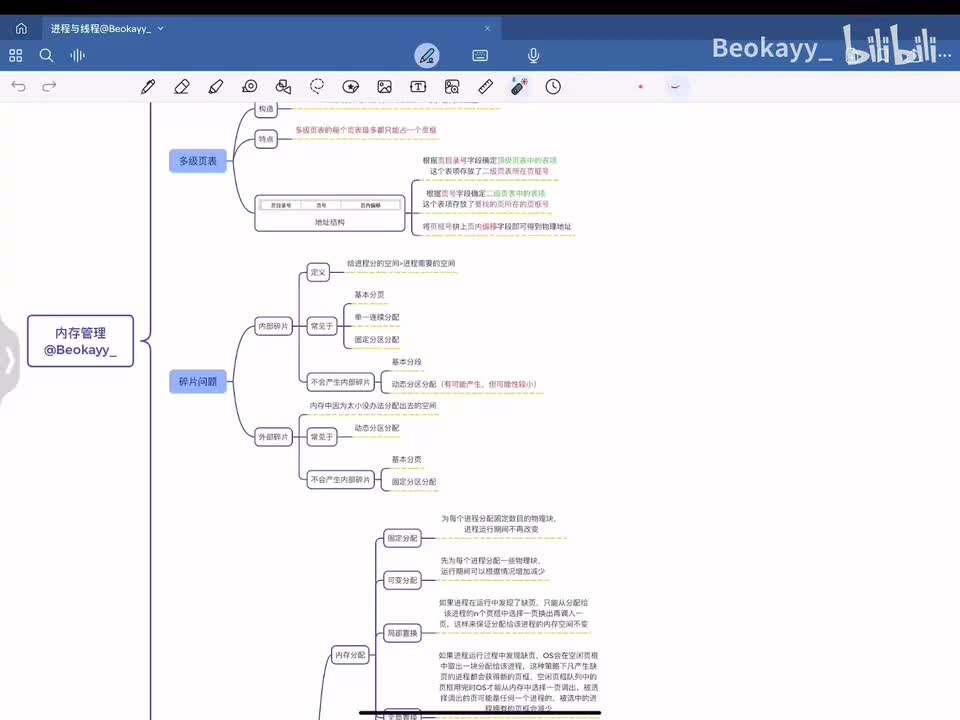The height and width of the screenshot is (720, 960).
Task: Pick the highlighter tool
Action: pyautogui.click(x=216, y=87)
